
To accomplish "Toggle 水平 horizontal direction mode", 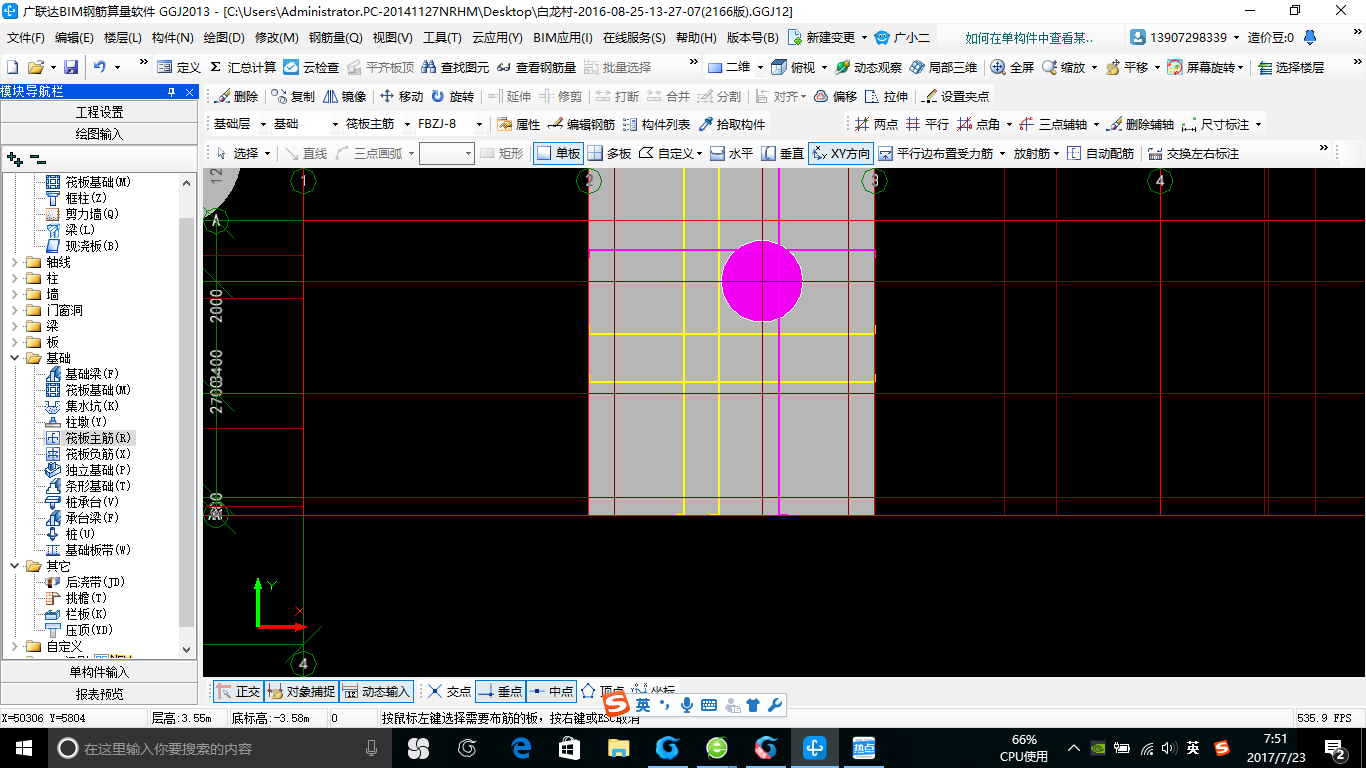I will coord(731,153).
